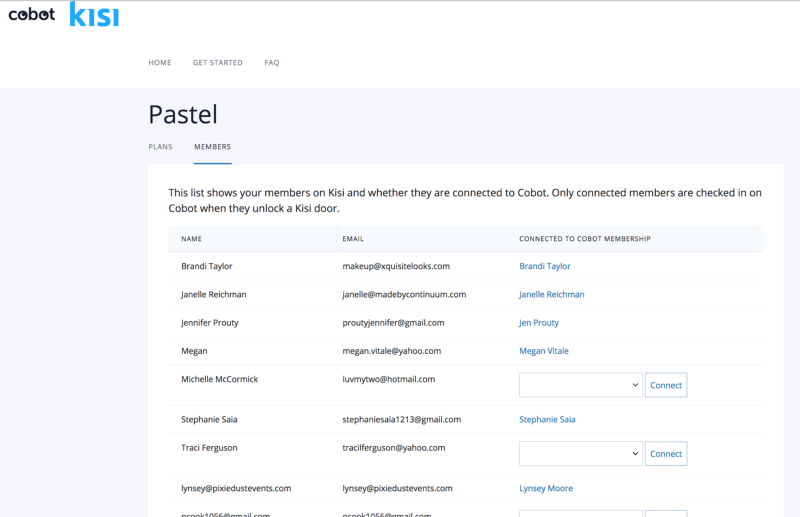The image size is (800, 517).
Task: Open the GET STARTED nav item
Action: (217, 63)
